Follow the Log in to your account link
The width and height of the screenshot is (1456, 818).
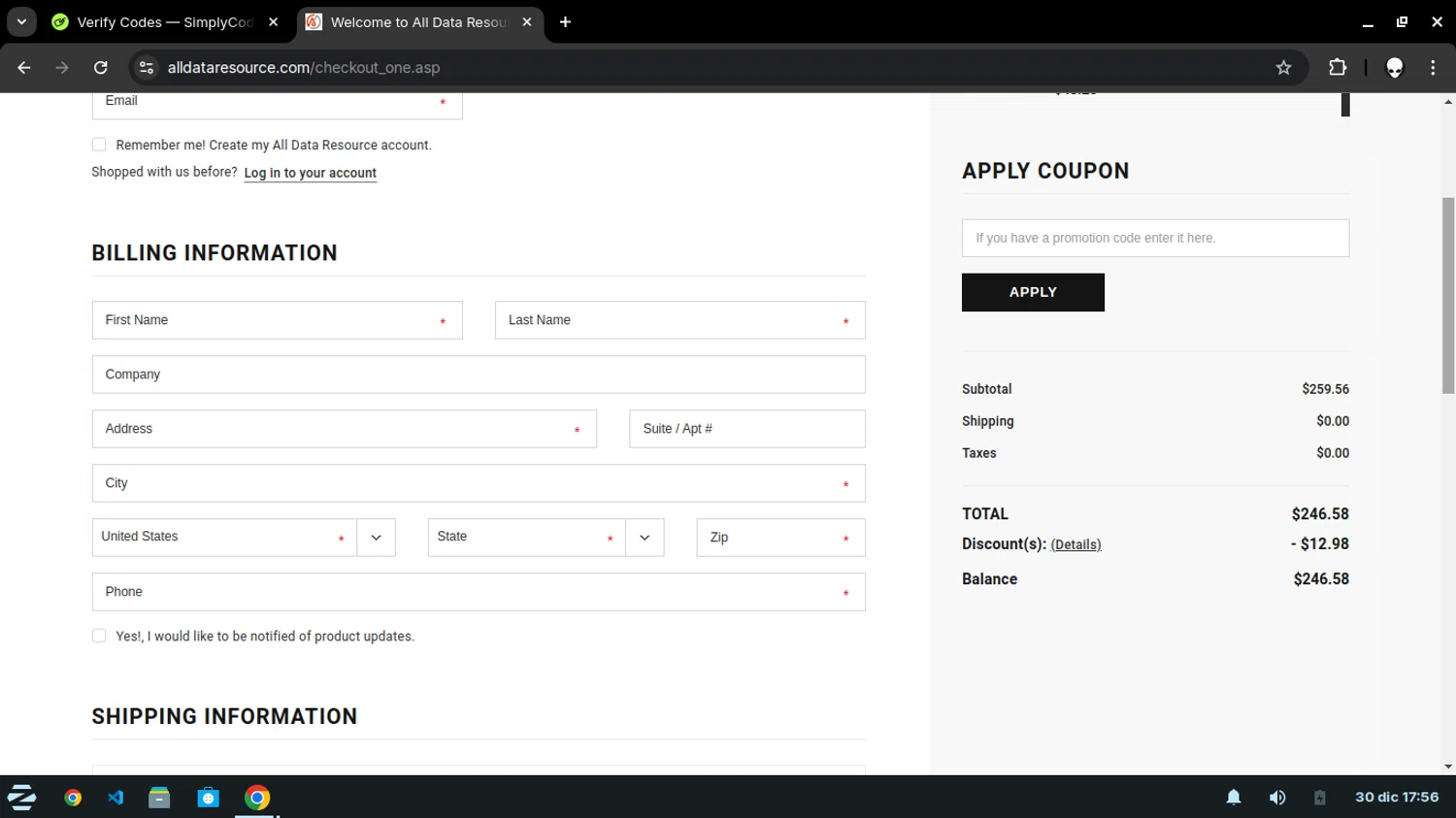coord(311,173)
